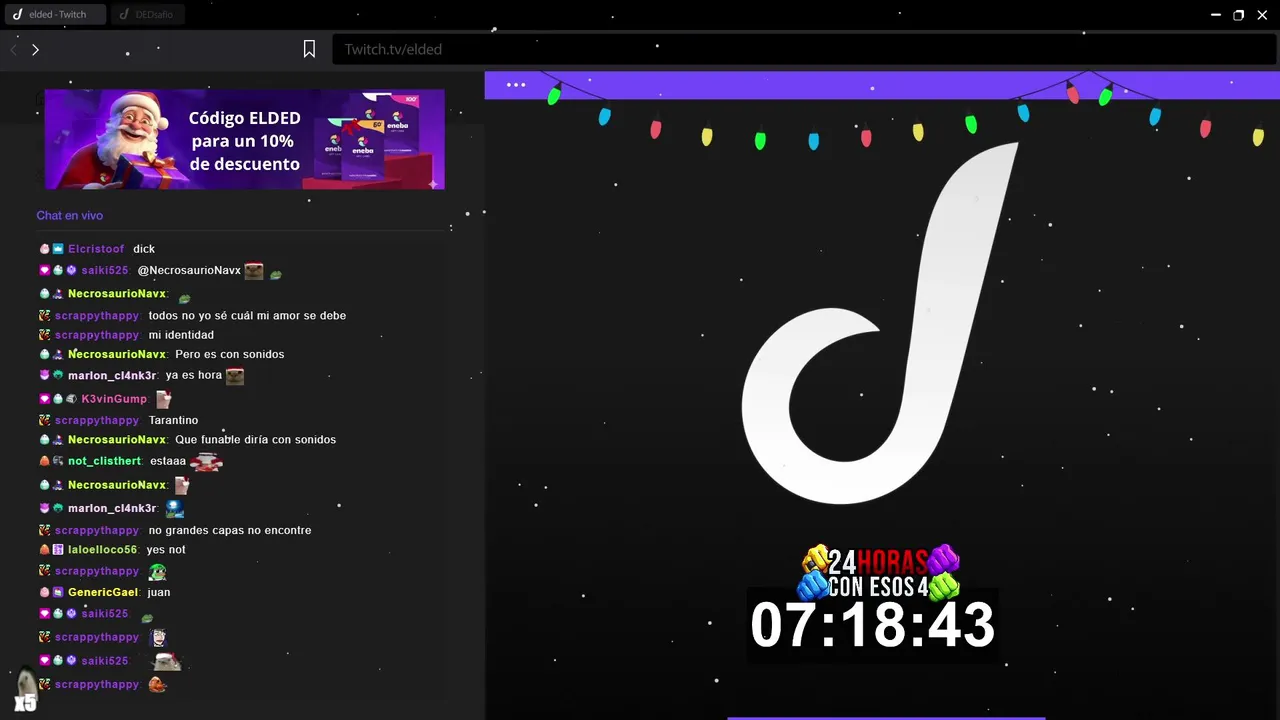The image size is (1280, 720).
Task: Maximize the browser window
Action: coord(1239,15)
